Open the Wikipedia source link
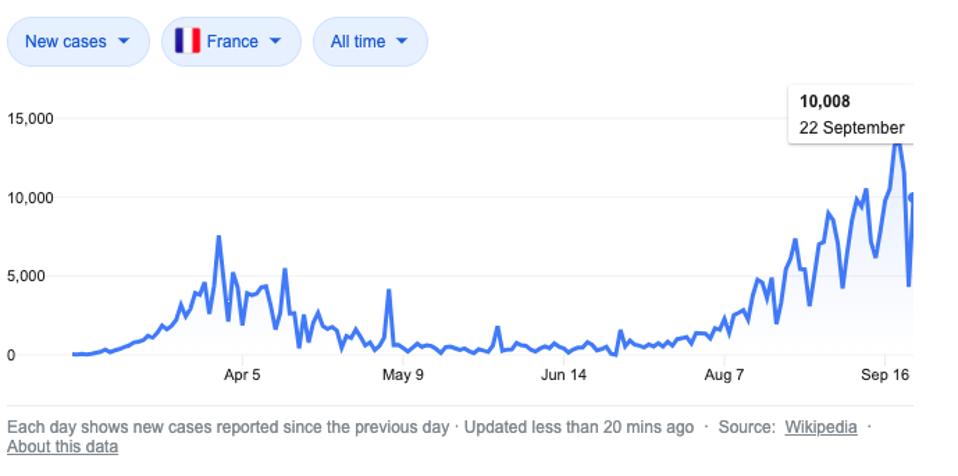 (x=821, y=427)
